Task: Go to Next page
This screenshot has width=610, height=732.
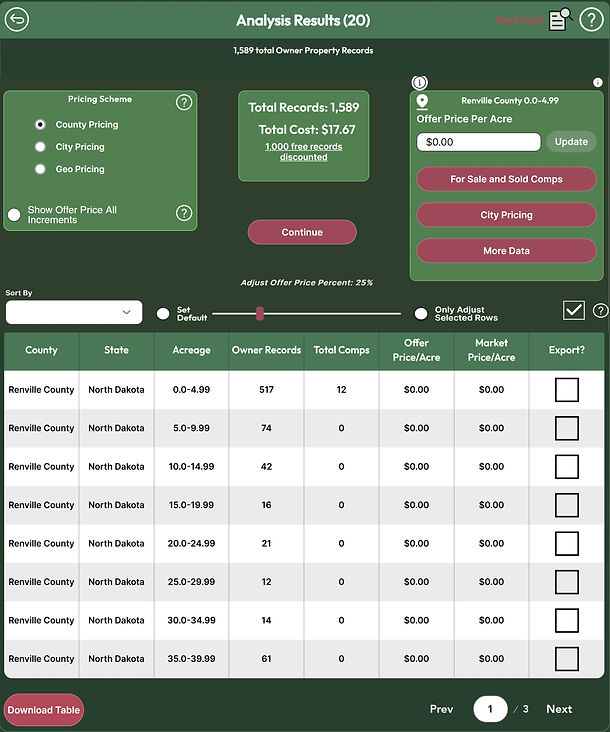Action: coord(559,709)
